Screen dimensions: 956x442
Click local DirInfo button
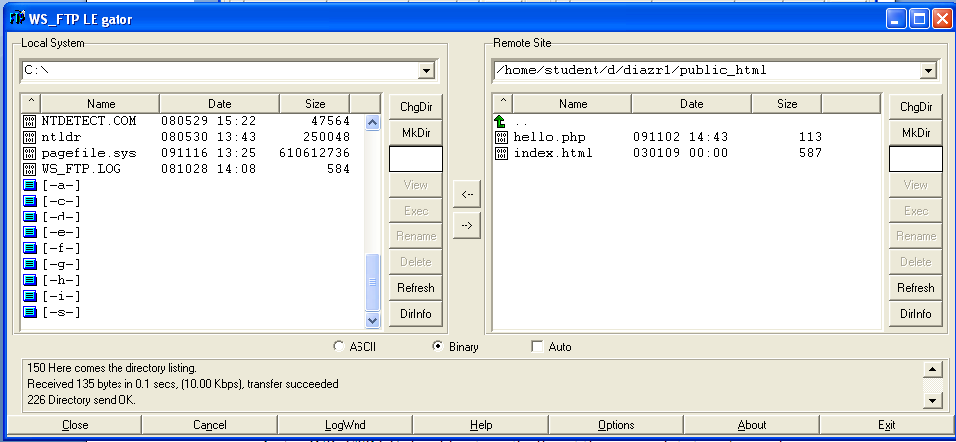416,313
